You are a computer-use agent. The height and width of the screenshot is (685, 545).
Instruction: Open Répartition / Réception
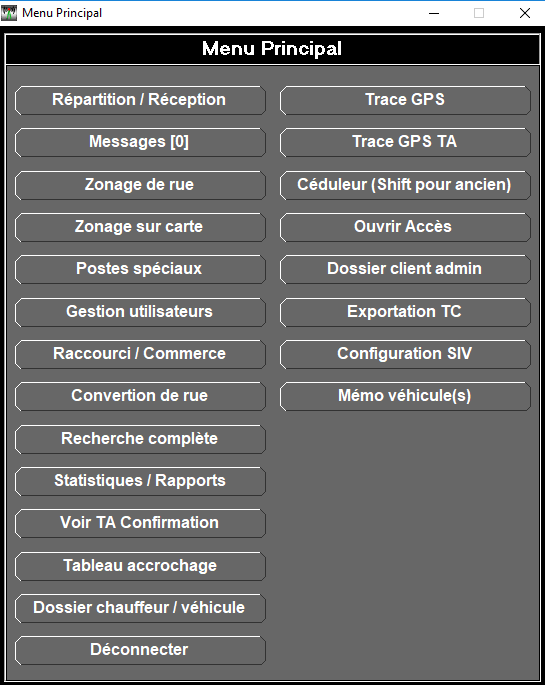point(140,100)
